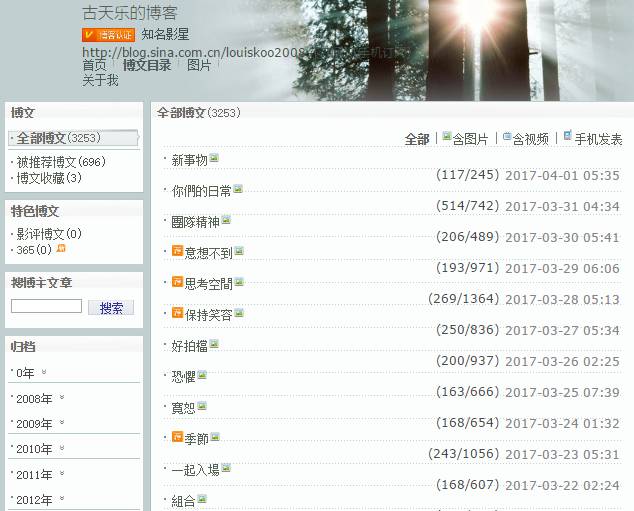This screenshot has height=511, width=634.
Task: Open the 思考空間 blog post
Action: pos(208,283)
